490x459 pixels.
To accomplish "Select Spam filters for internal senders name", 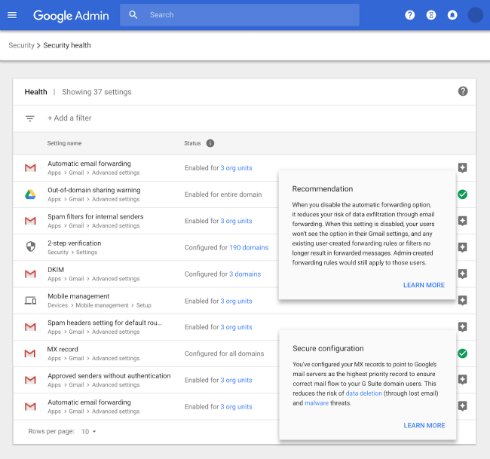I will tap(95, 217).
